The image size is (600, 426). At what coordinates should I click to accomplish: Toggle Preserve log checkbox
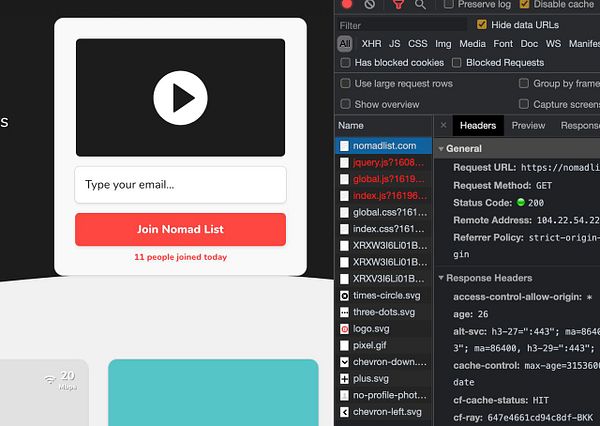click(x=449, y=4)
